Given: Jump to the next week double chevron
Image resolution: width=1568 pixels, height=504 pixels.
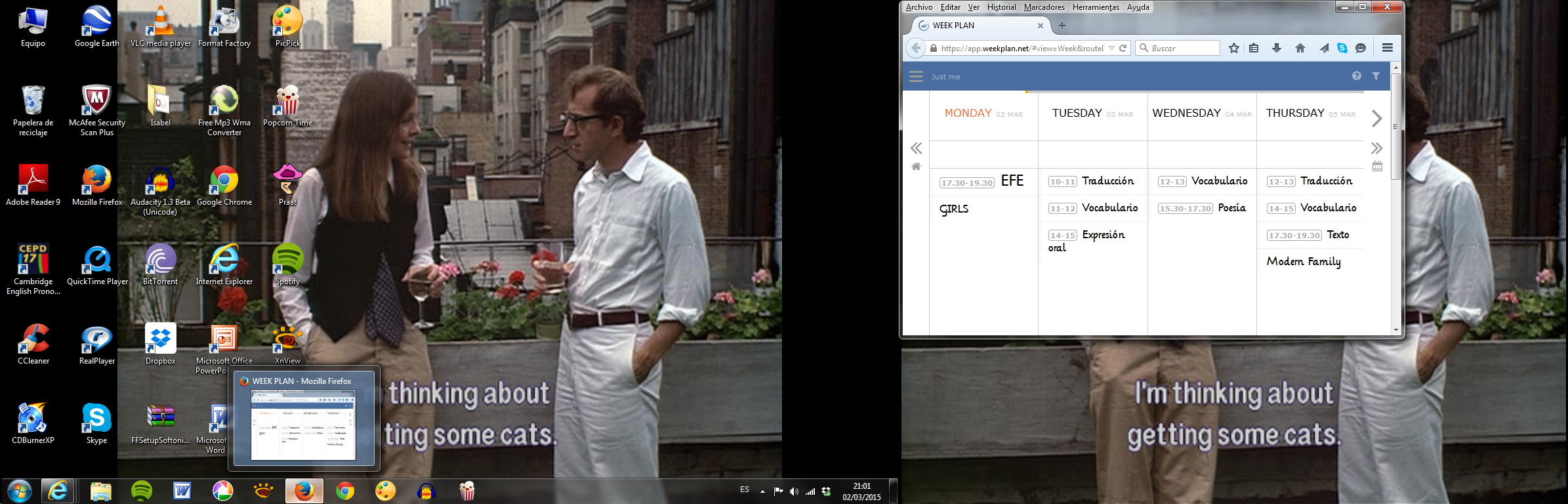Looking at the screenshot, I should click(x=1376, y=148).
